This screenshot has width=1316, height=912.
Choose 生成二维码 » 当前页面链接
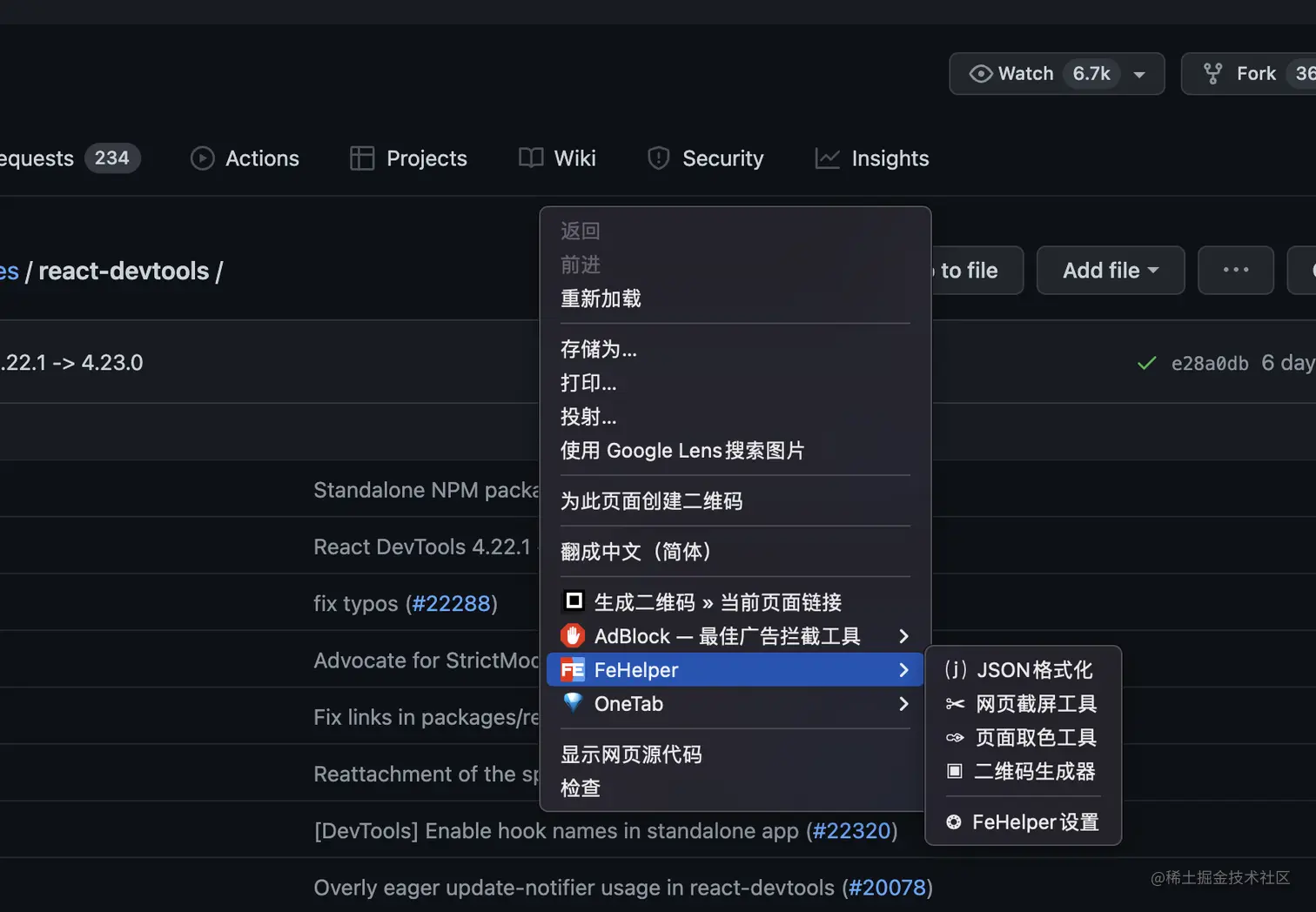tap(735, 602)
